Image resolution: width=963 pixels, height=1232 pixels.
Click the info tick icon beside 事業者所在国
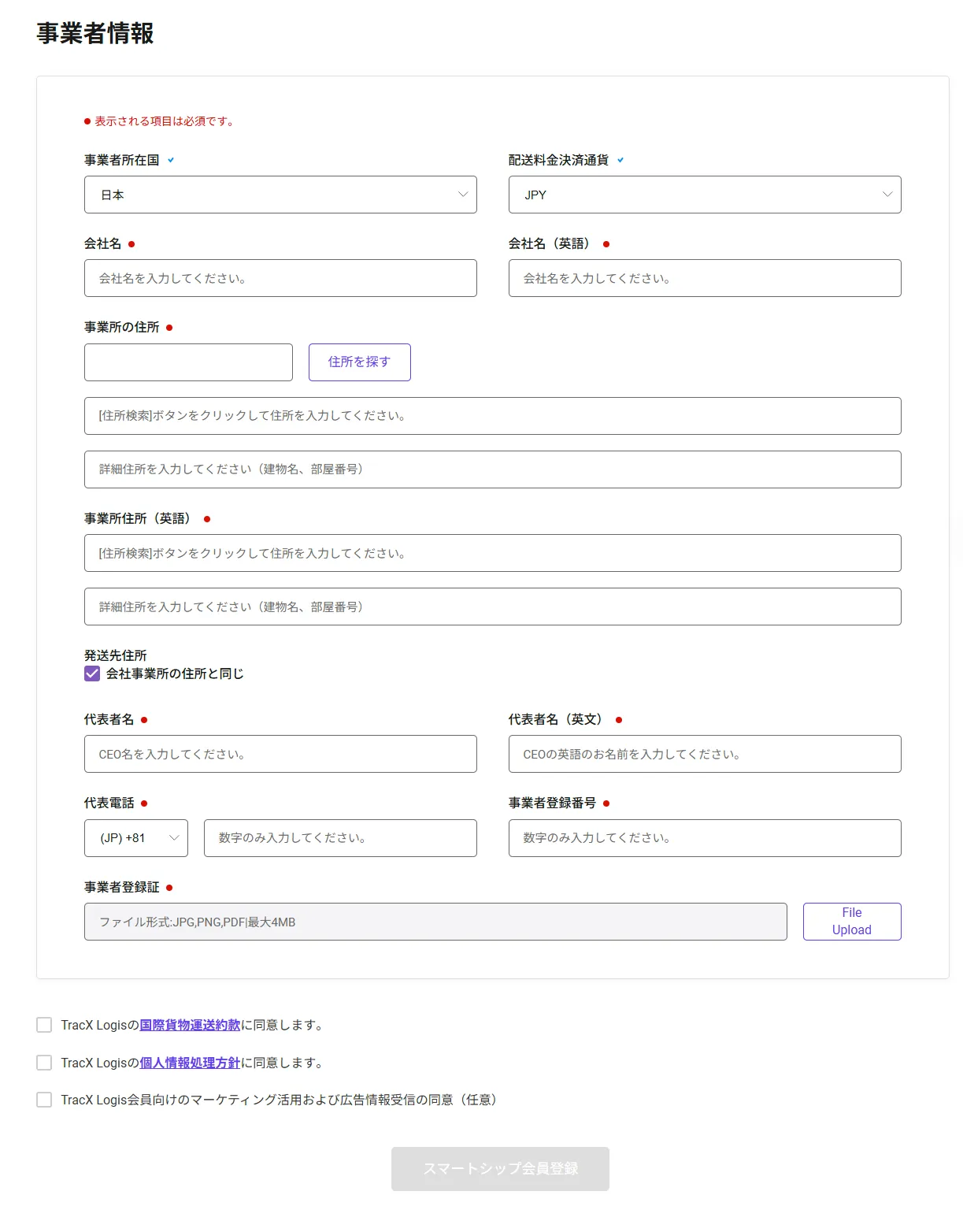tap(171, 160)
